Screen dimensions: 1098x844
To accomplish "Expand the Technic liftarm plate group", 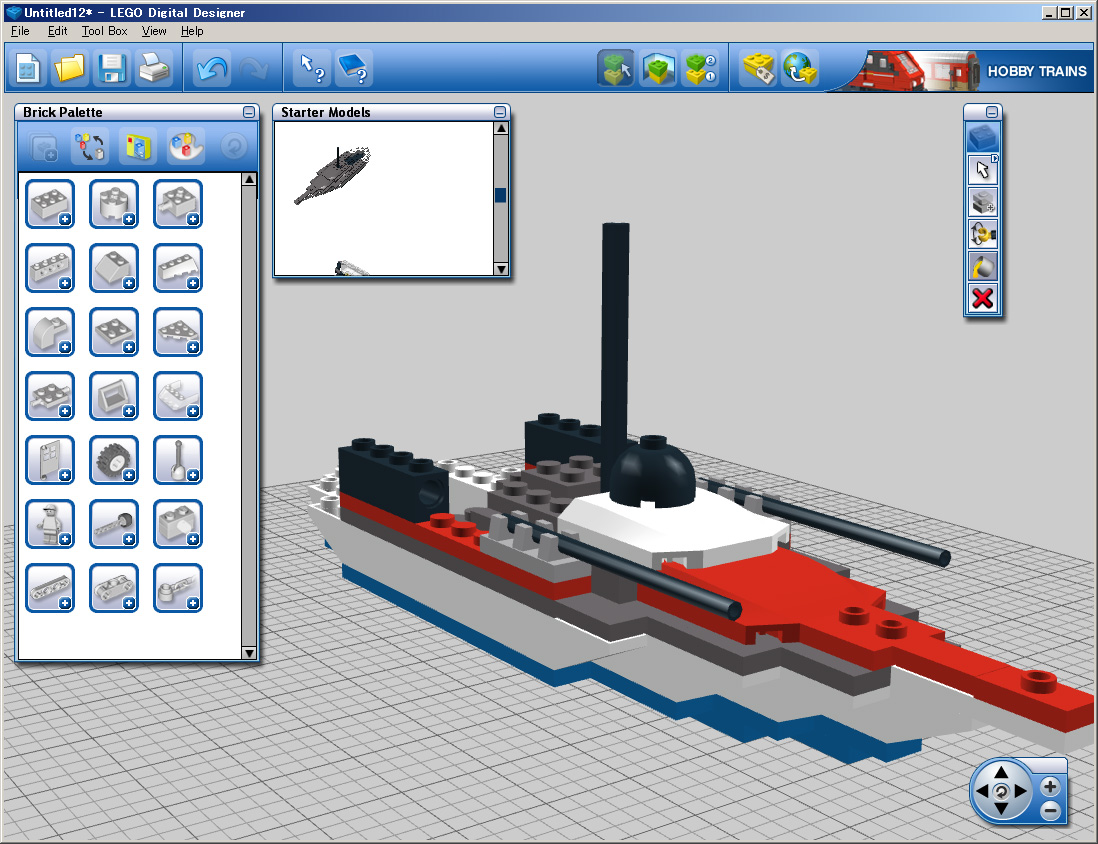I will 114,588.
